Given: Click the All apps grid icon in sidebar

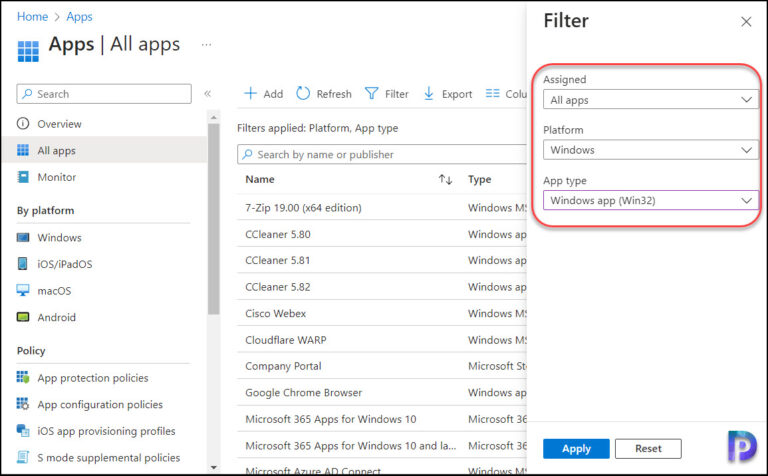Looking at the screenshot, I should coord(23,150).
